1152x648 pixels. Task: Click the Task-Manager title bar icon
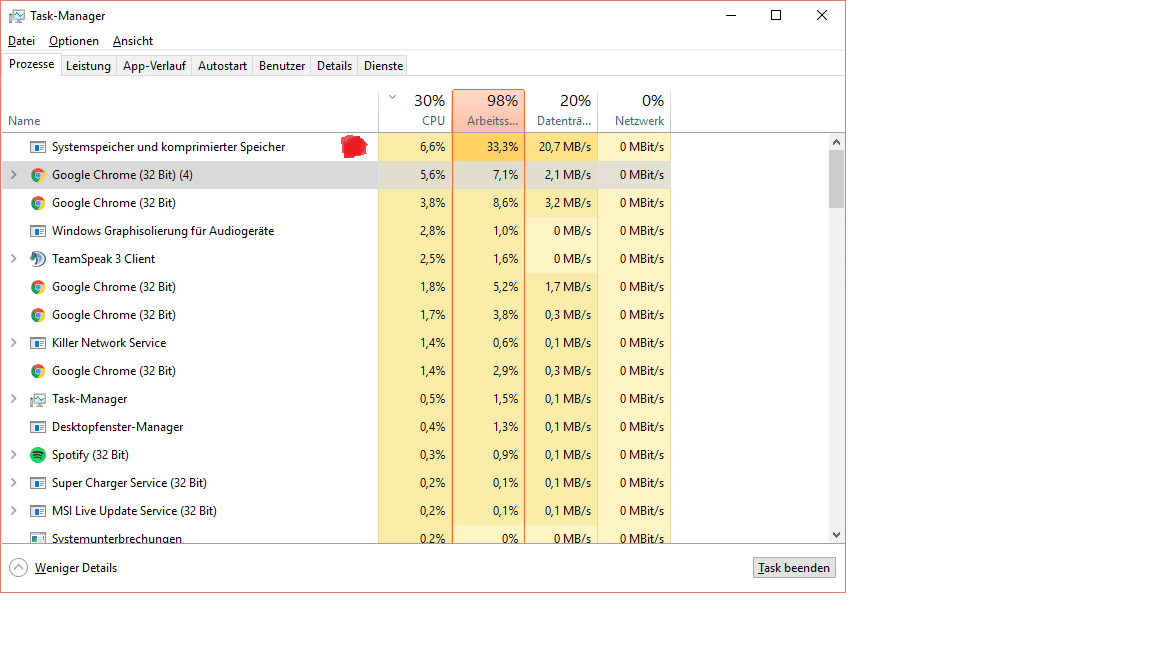click(16, 15)
